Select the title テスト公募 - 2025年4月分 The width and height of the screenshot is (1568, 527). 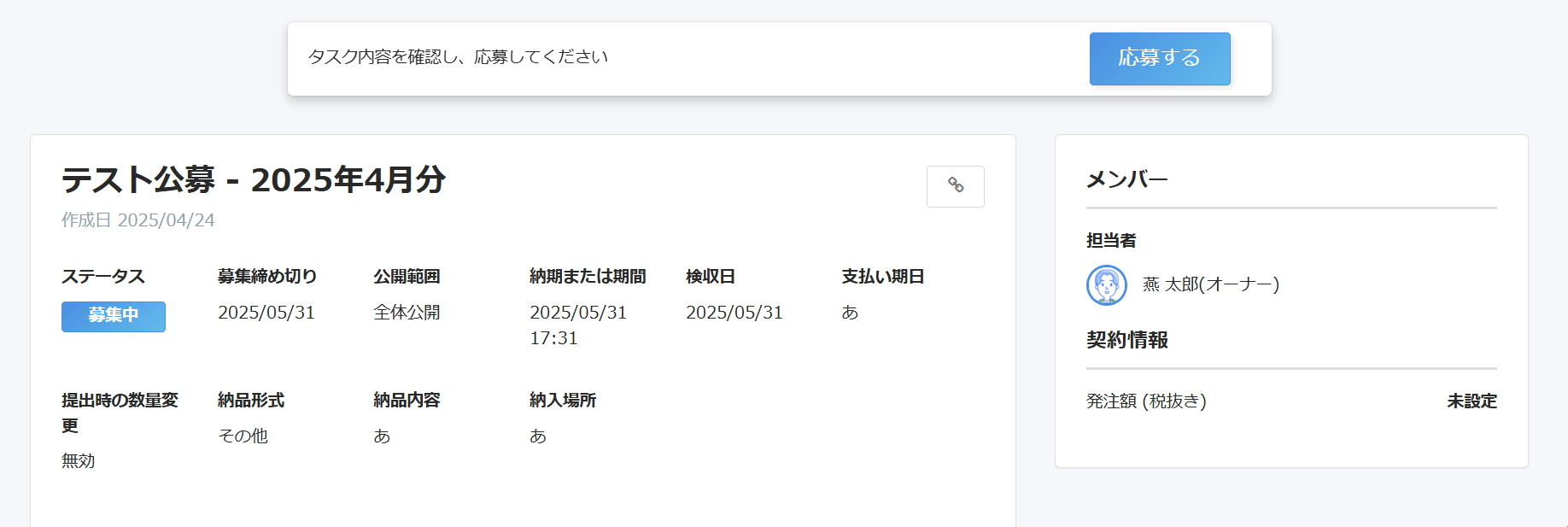(x=254, y=179)
